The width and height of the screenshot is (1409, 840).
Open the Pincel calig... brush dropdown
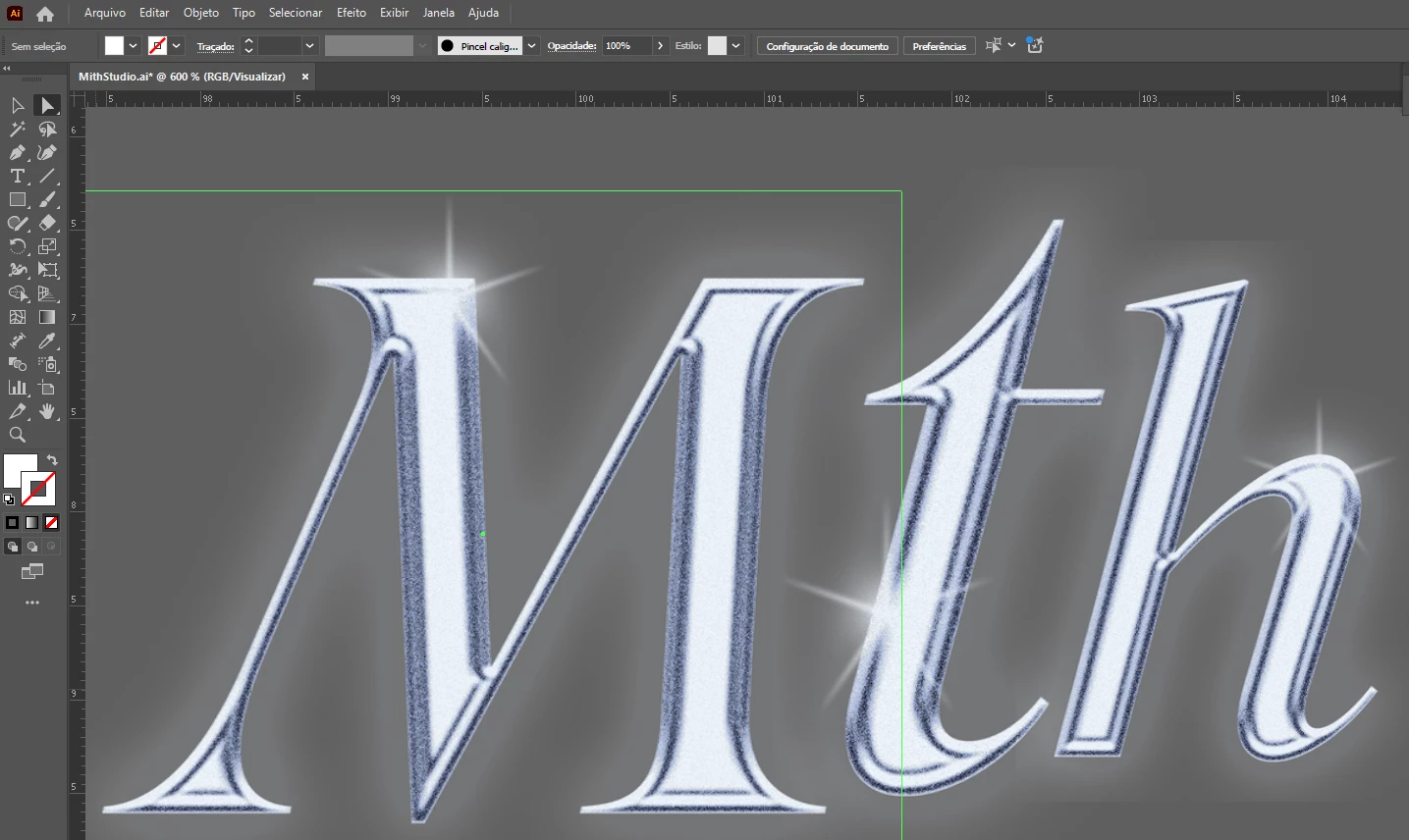coord(531,46)
